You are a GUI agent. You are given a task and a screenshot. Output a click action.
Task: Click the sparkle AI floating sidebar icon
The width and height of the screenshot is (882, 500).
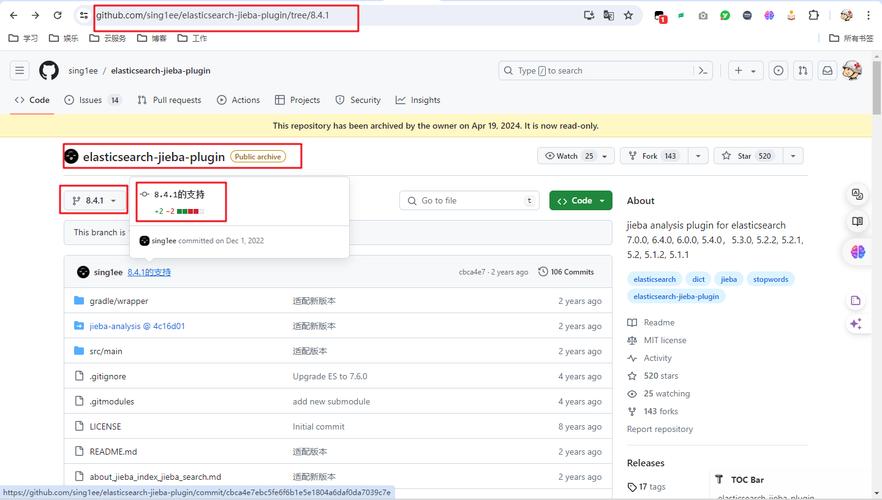tap(856, 323)
